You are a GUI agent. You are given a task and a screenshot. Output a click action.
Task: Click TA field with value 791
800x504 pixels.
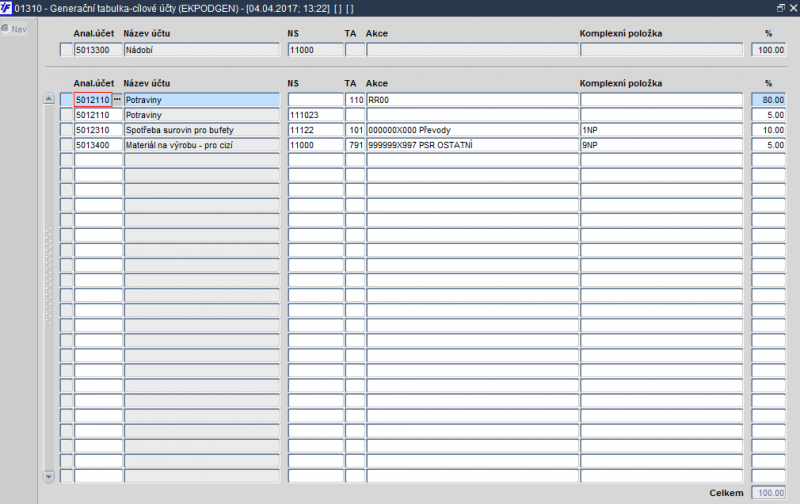[x=355, y=145]
